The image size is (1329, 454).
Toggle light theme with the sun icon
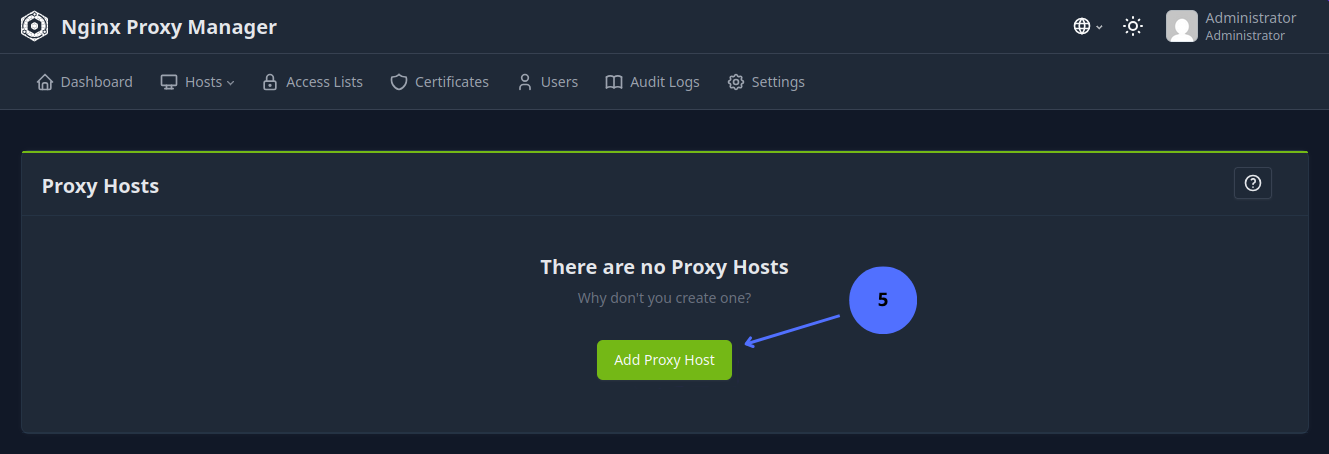click(x=1133, y=27)
